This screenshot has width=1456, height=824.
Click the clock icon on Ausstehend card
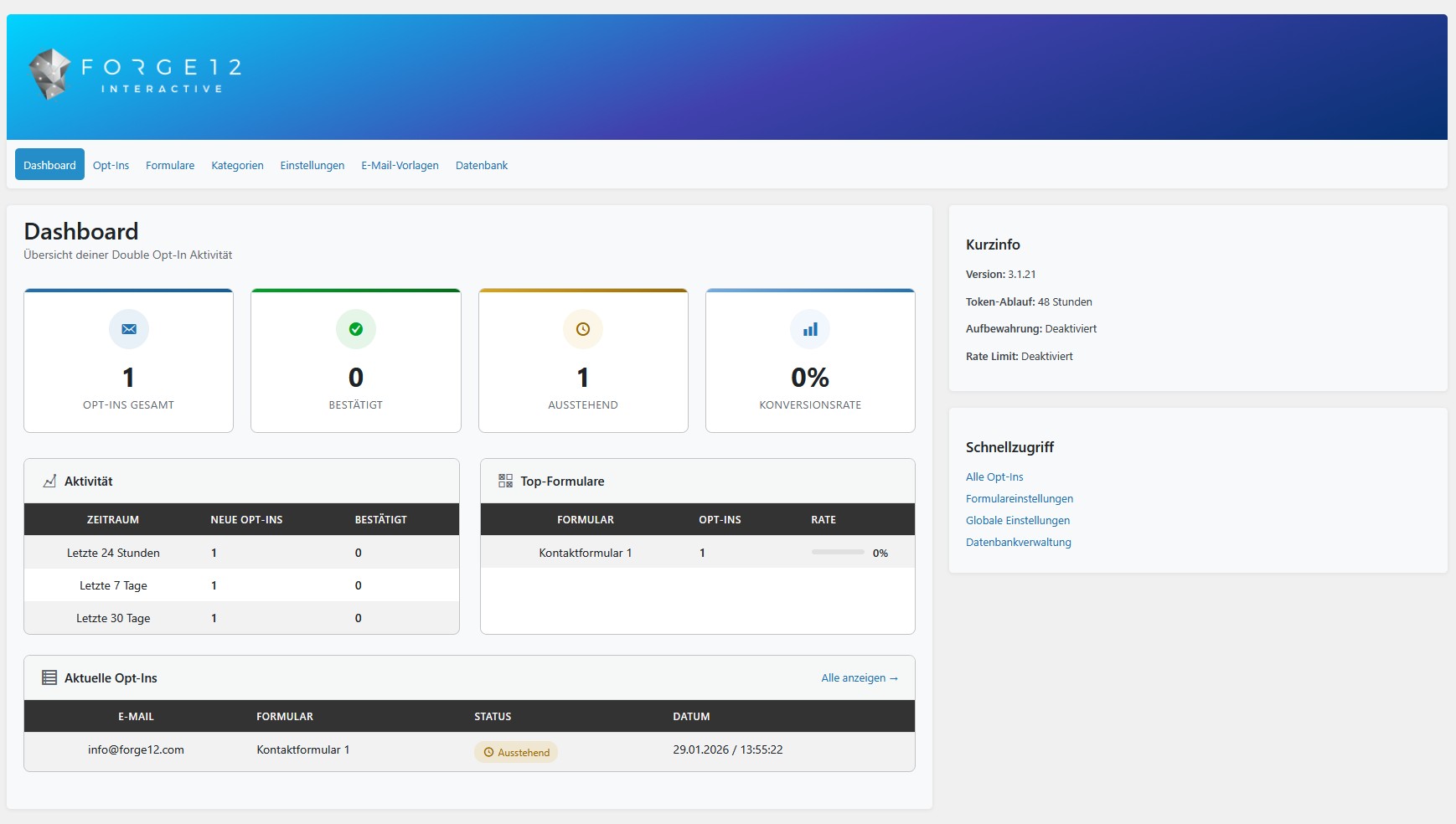point(583,329)
